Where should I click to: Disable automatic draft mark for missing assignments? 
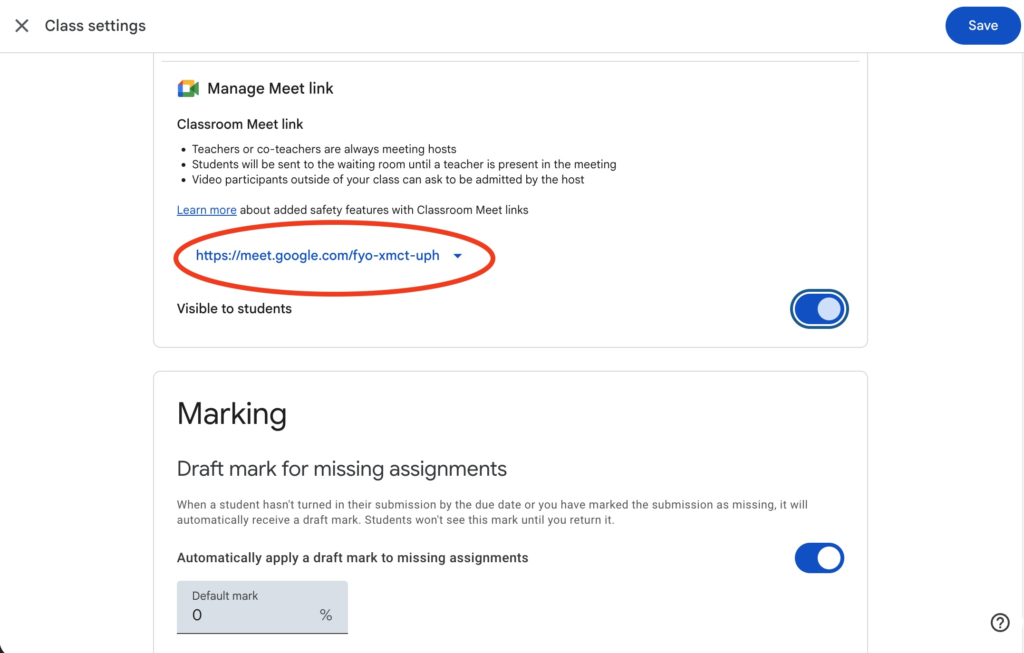pyautogui.click(x=819, y=558)
